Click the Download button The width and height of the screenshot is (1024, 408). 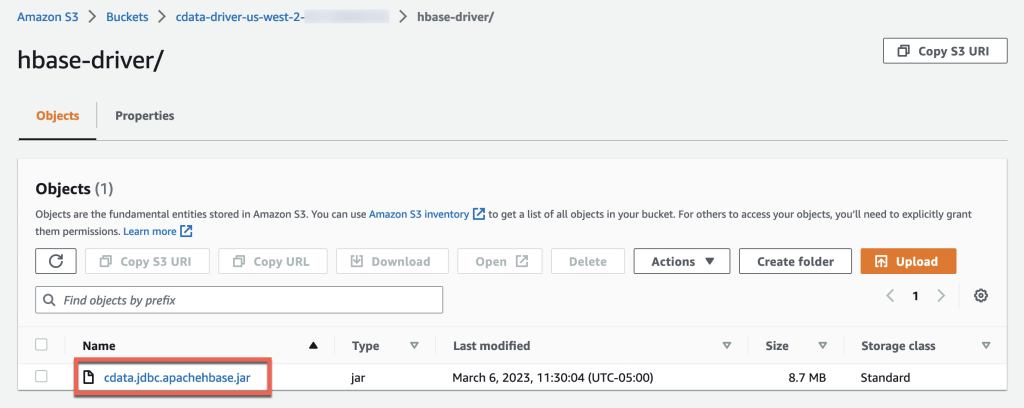coord(392,261)
